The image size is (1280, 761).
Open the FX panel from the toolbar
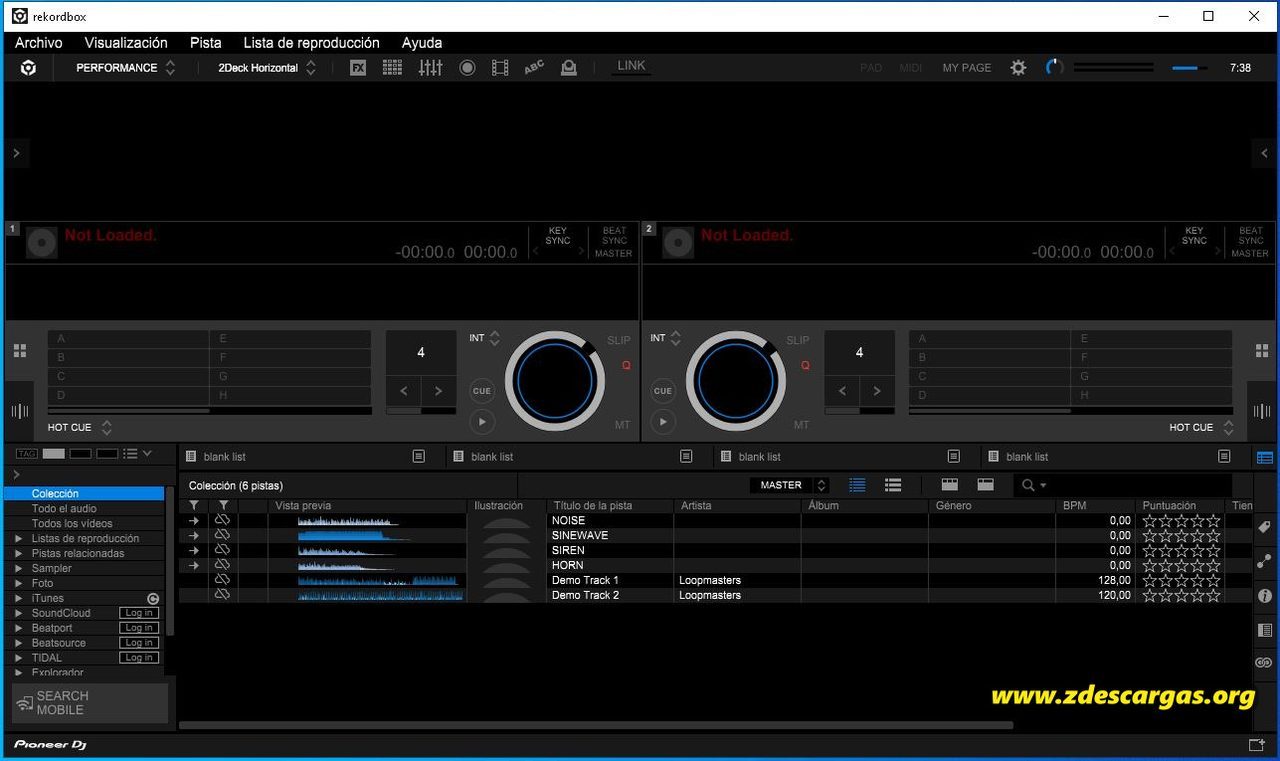(358, 68)
